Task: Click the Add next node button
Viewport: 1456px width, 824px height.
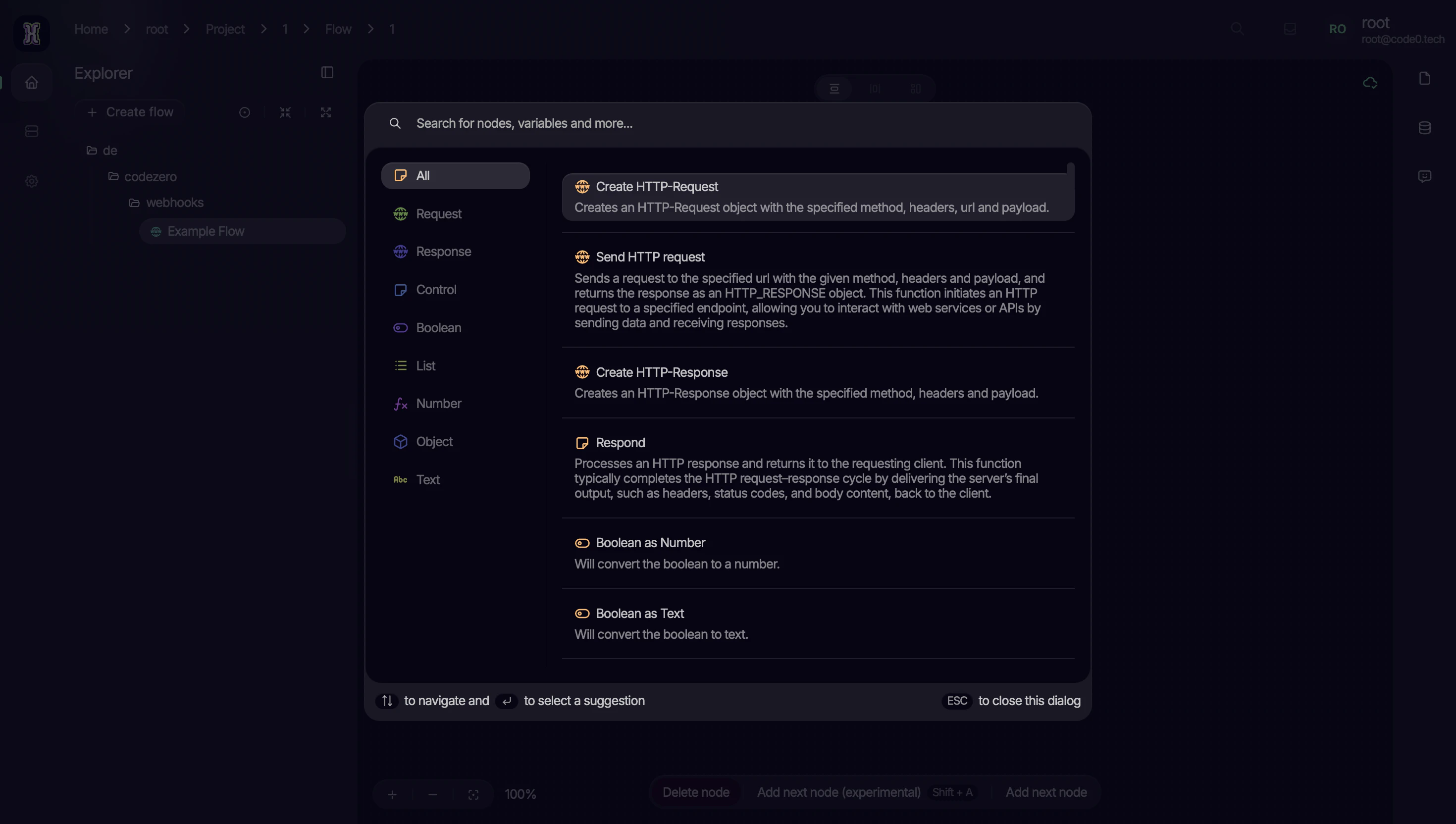Action: [1045, 792]
